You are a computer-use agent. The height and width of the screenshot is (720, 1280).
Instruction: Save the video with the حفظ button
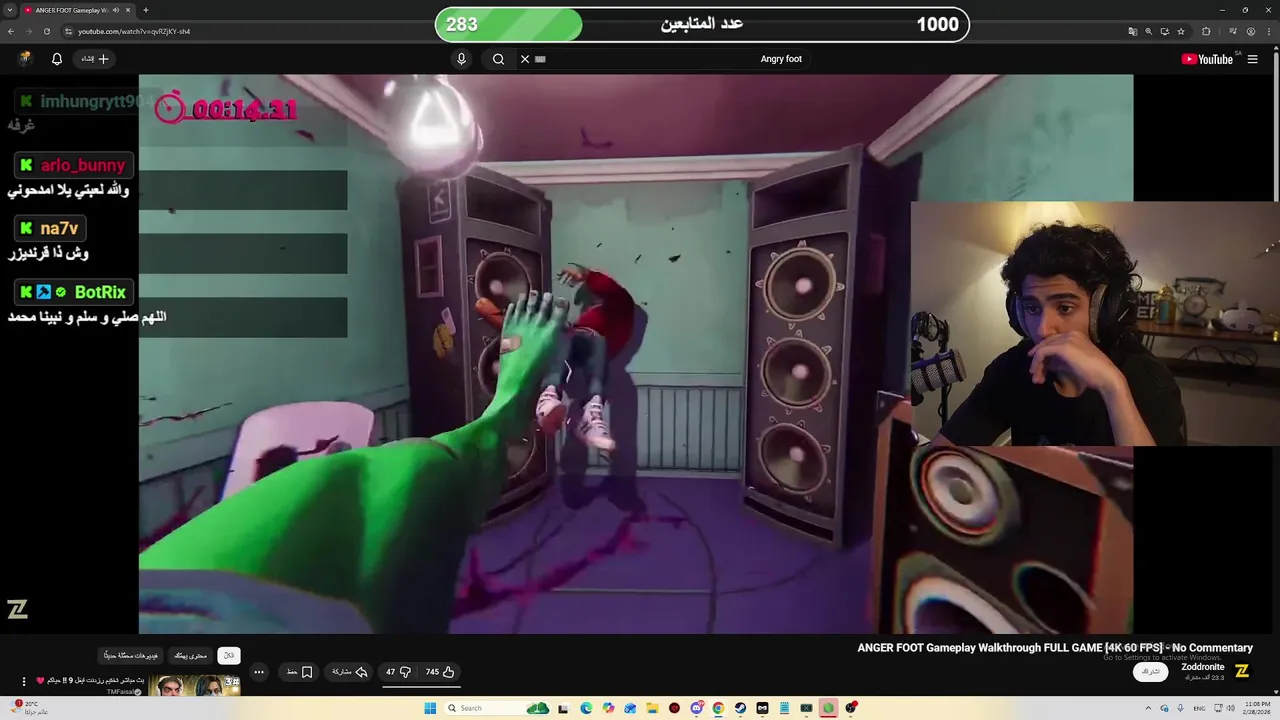pyautogui.click(x=299, y=672)
